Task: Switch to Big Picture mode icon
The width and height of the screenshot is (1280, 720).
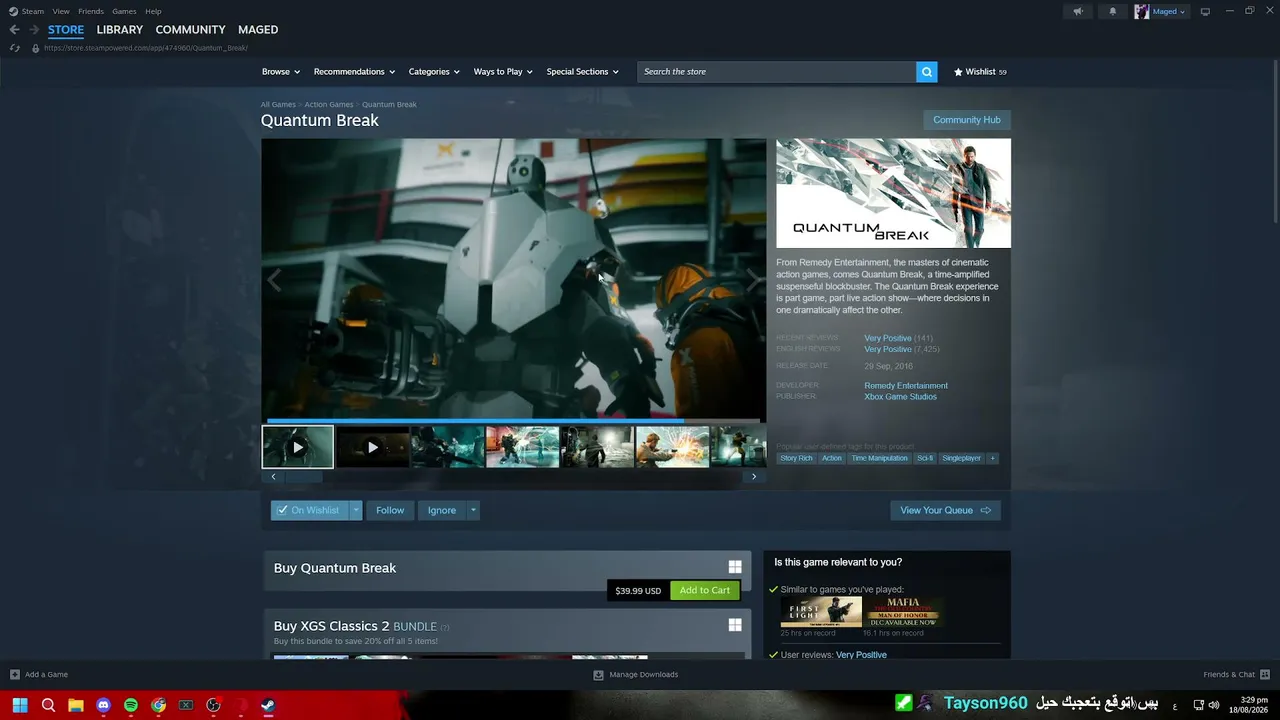Action: coord(1205,12)
